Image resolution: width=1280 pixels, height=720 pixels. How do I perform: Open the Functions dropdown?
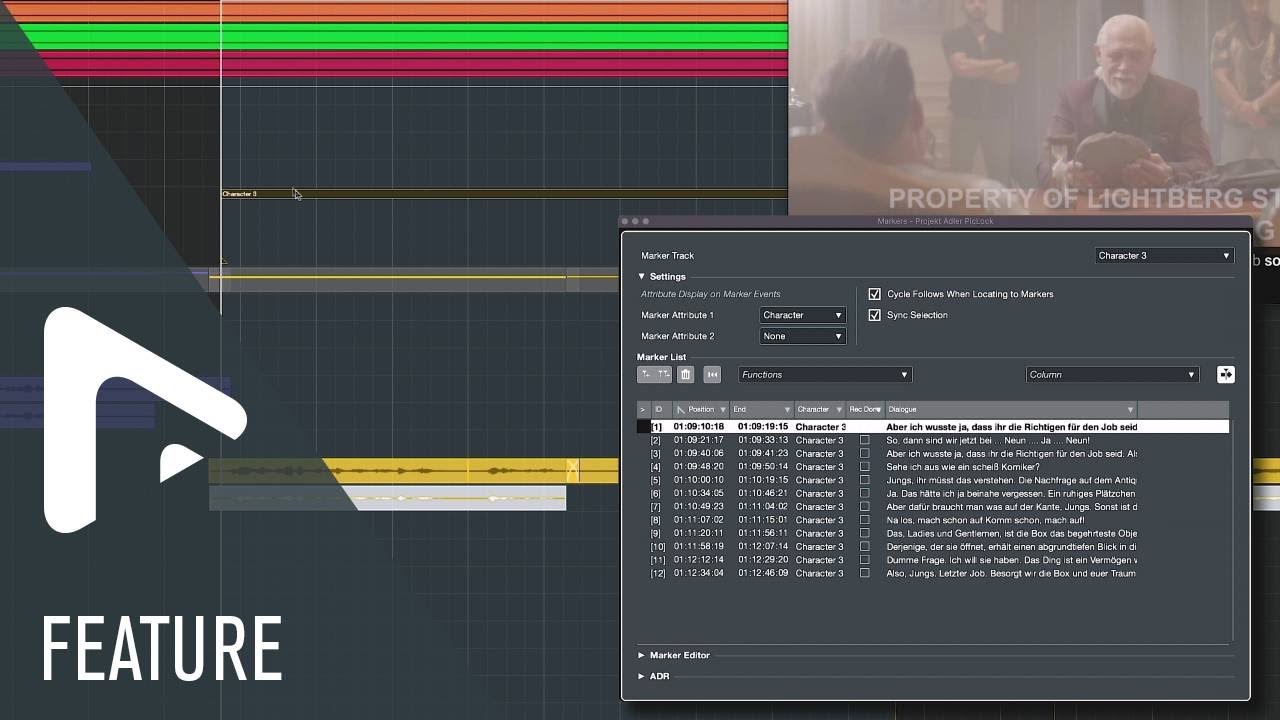click(x=825, y=374)
